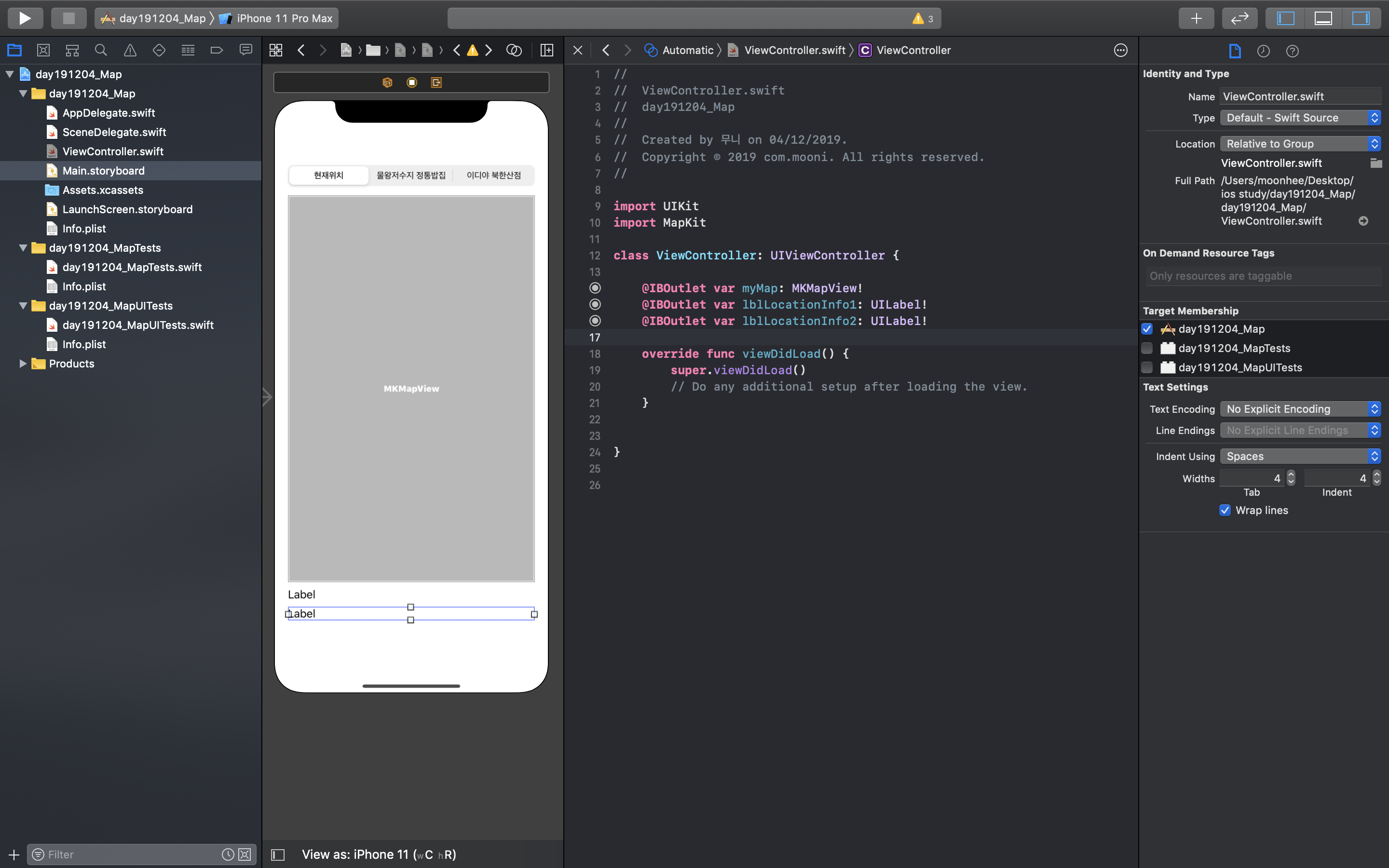Open the Source Control navigator icon
Image resolution: width=1389 pixels, height=868 pixels.
[x=43, y=51]
